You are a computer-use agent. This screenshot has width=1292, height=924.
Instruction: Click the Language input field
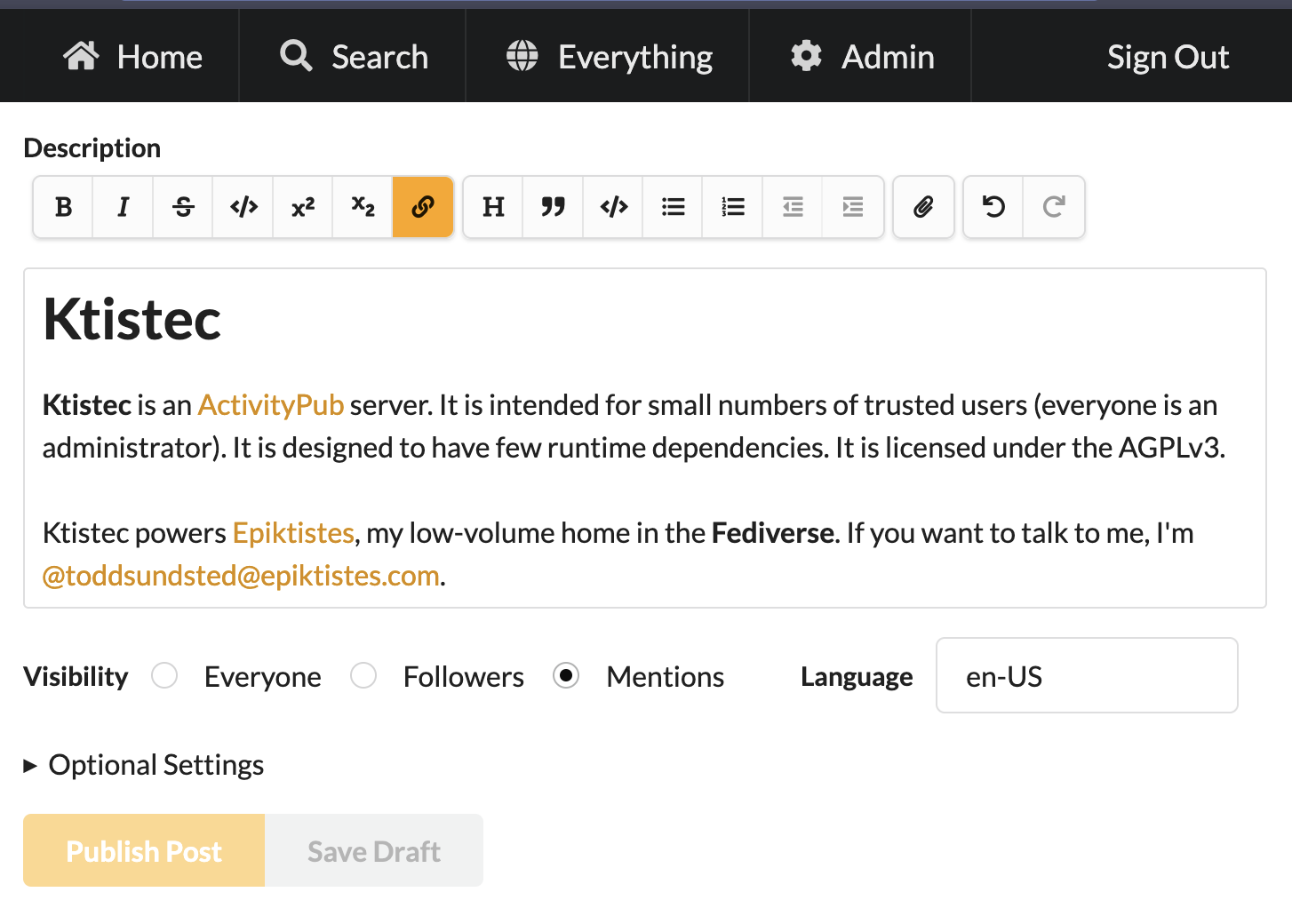[1086, 676]
